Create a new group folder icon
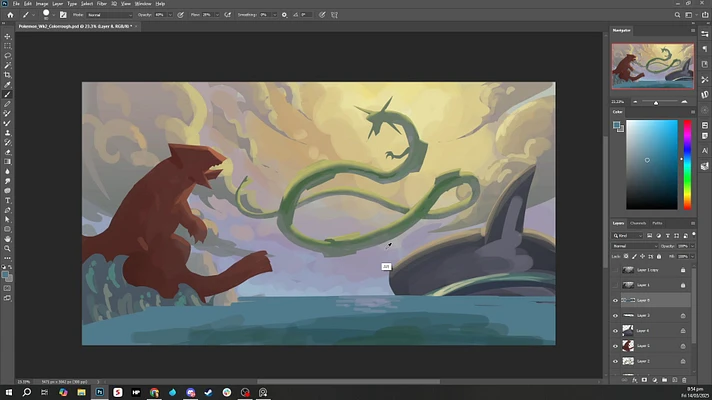This screenshot has width=712, height=400. pos(664,380)
